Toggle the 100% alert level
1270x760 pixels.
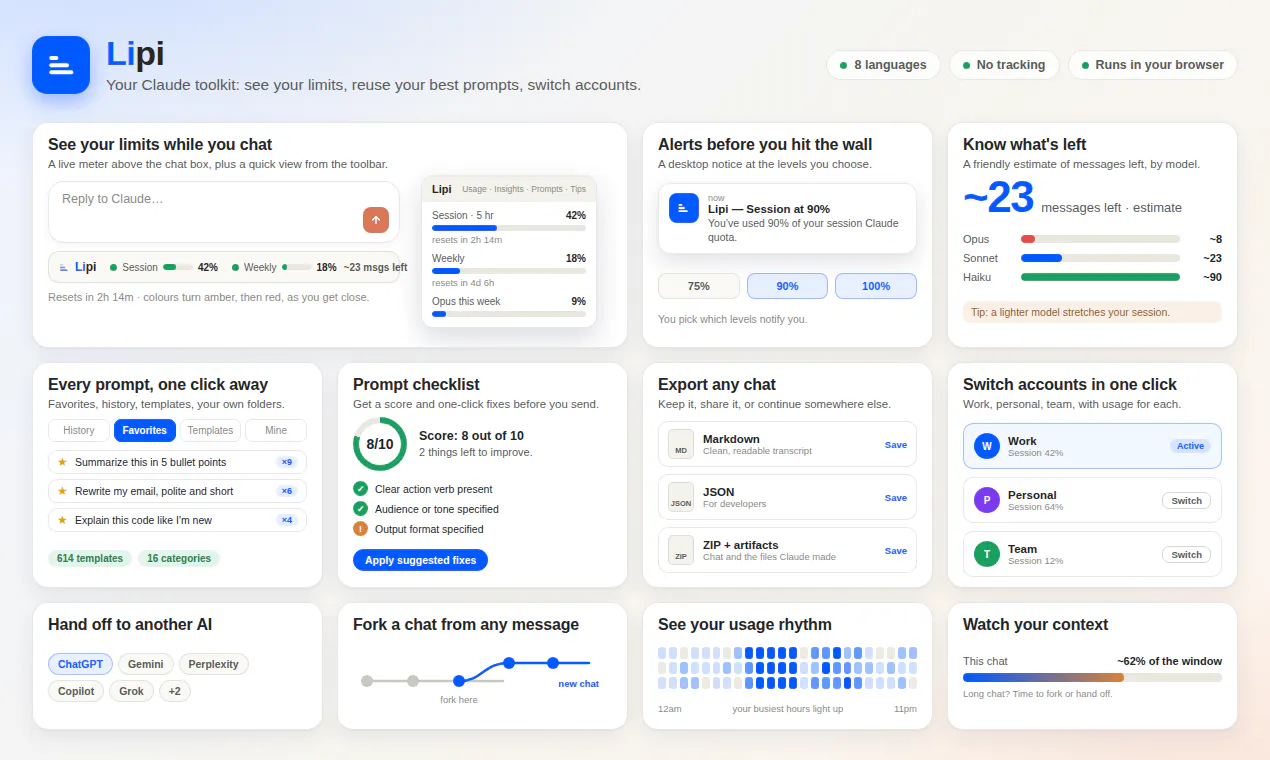click(876, 286)
